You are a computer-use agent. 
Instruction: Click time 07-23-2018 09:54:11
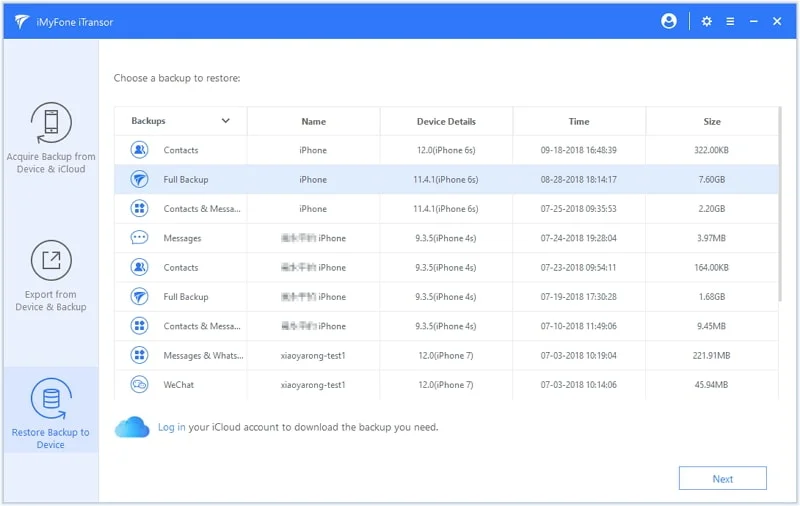579,267
